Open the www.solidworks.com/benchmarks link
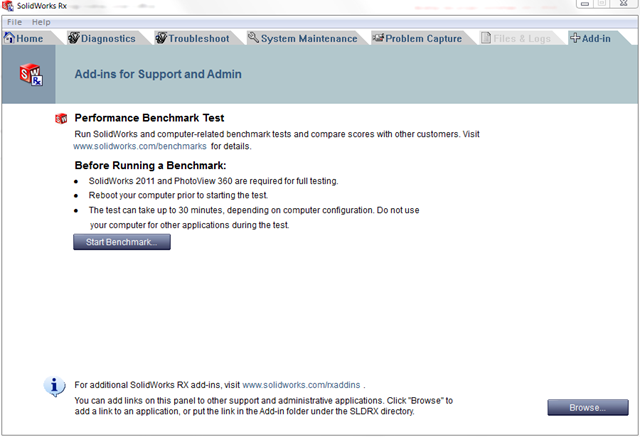Viewport: 640px width, 437px height. [x=140, y=146]
